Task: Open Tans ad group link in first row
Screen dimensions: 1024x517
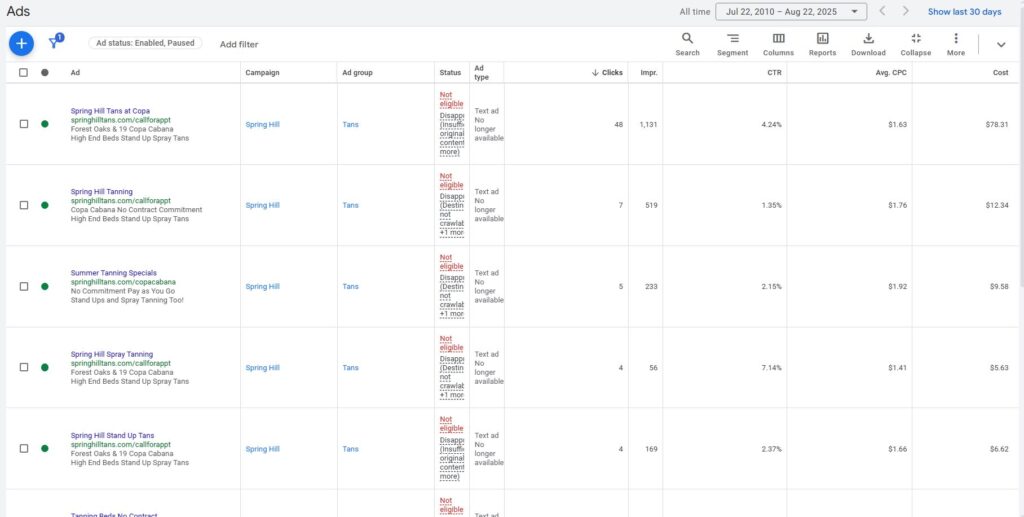Action: point(350,124)
